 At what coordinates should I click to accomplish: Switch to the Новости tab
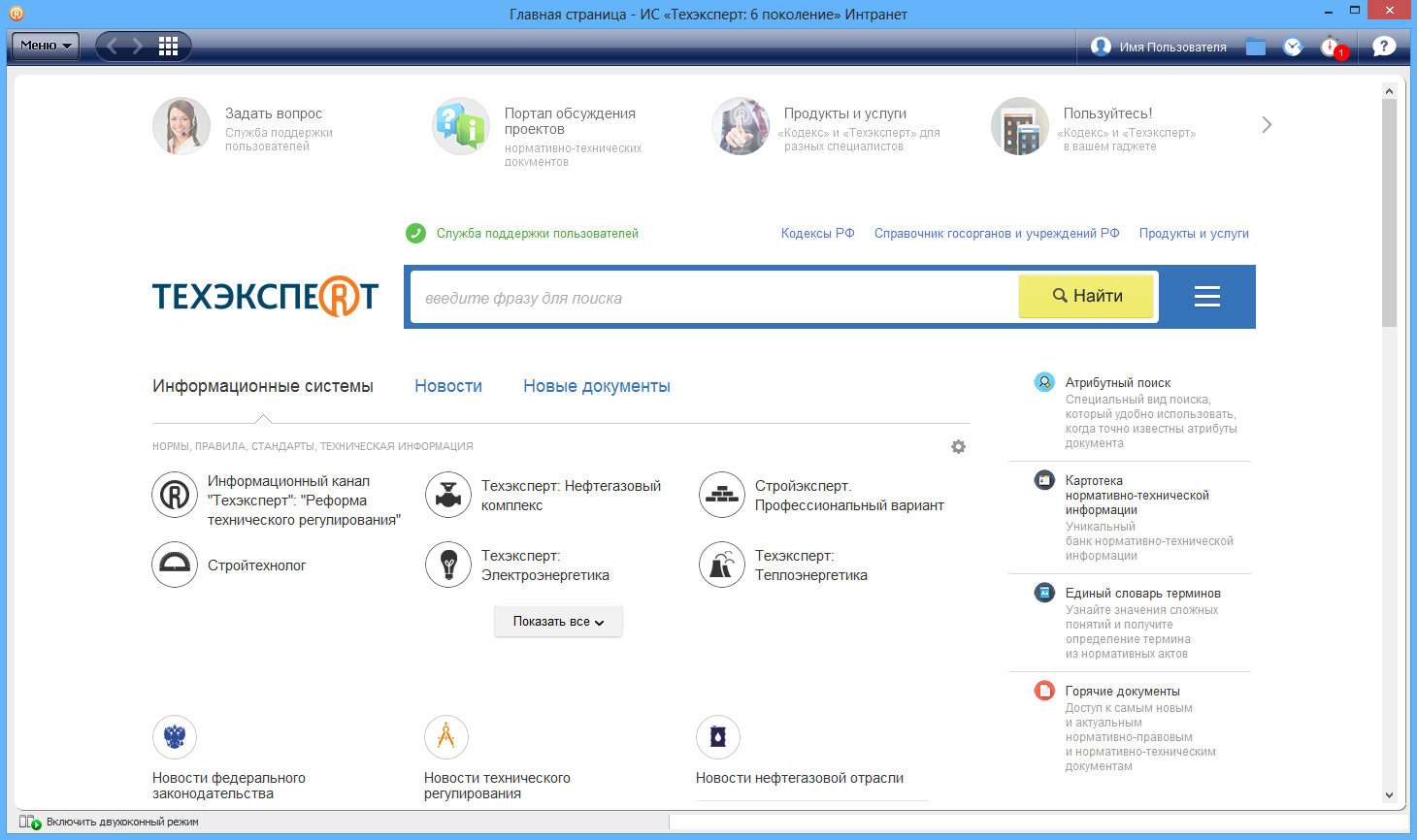[x=448, y=386]
